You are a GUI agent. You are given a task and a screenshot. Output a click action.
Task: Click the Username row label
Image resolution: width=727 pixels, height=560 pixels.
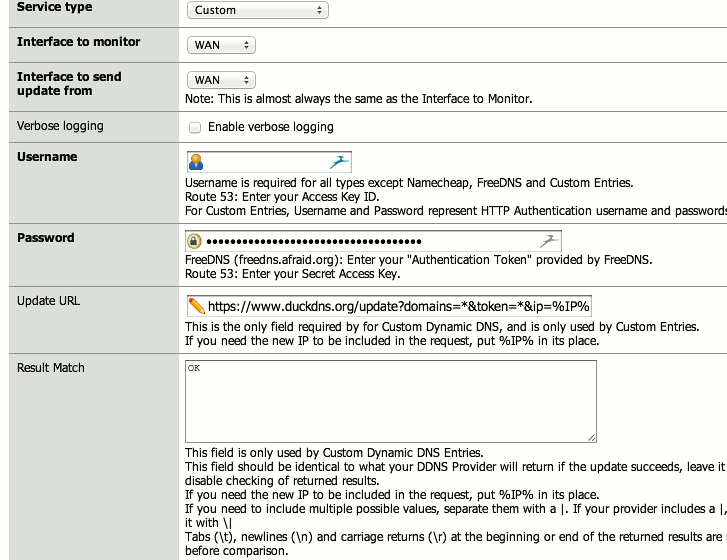(47, 157)
